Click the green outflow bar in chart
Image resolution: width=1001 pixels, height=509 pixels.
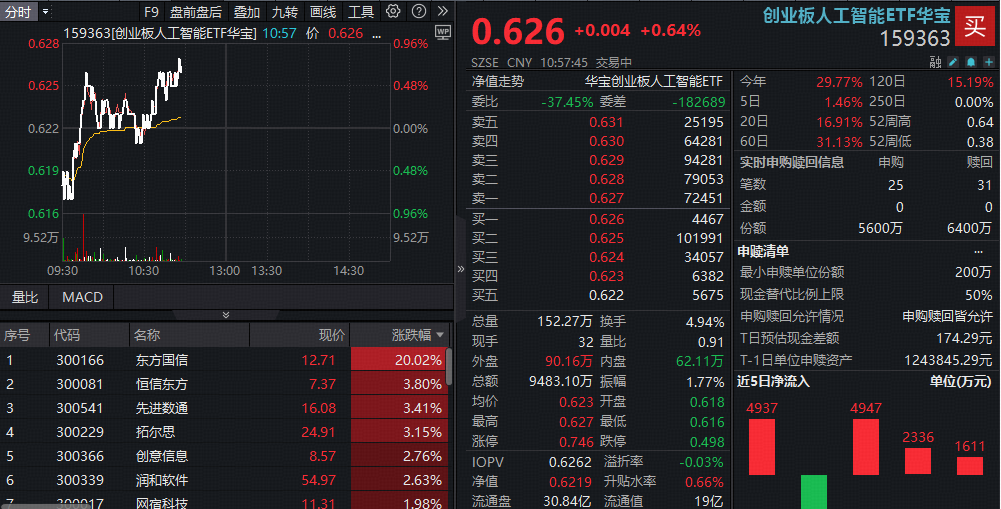814,492
